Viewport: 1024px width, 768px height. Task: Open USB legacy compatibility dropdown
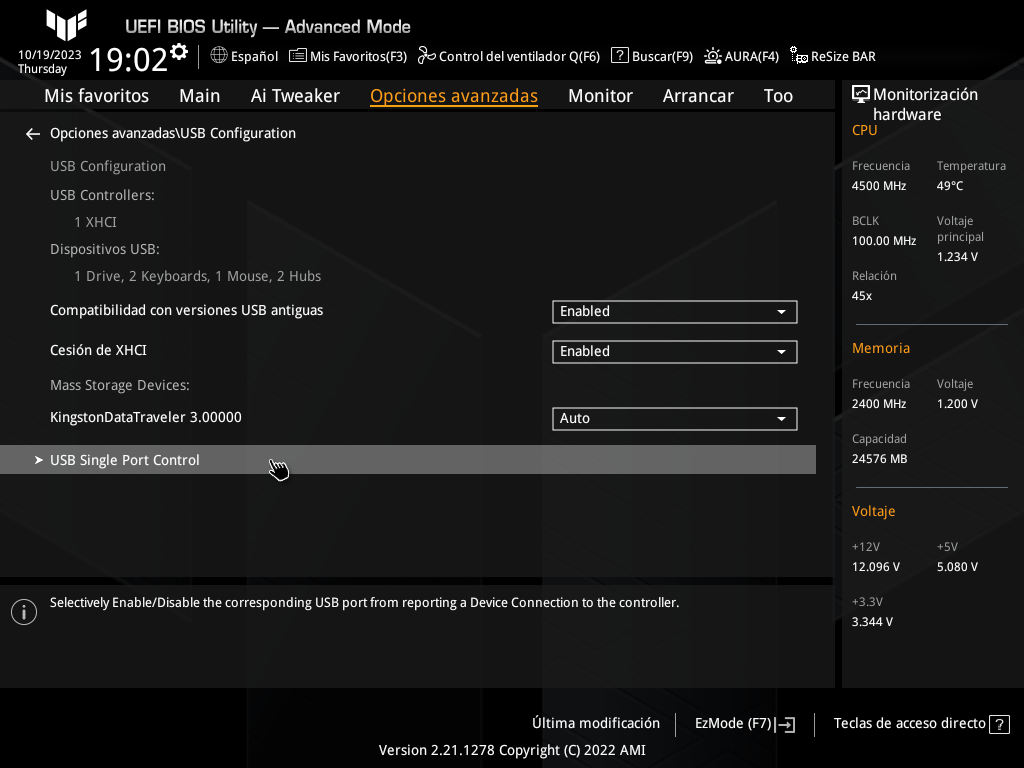[674, 312]
